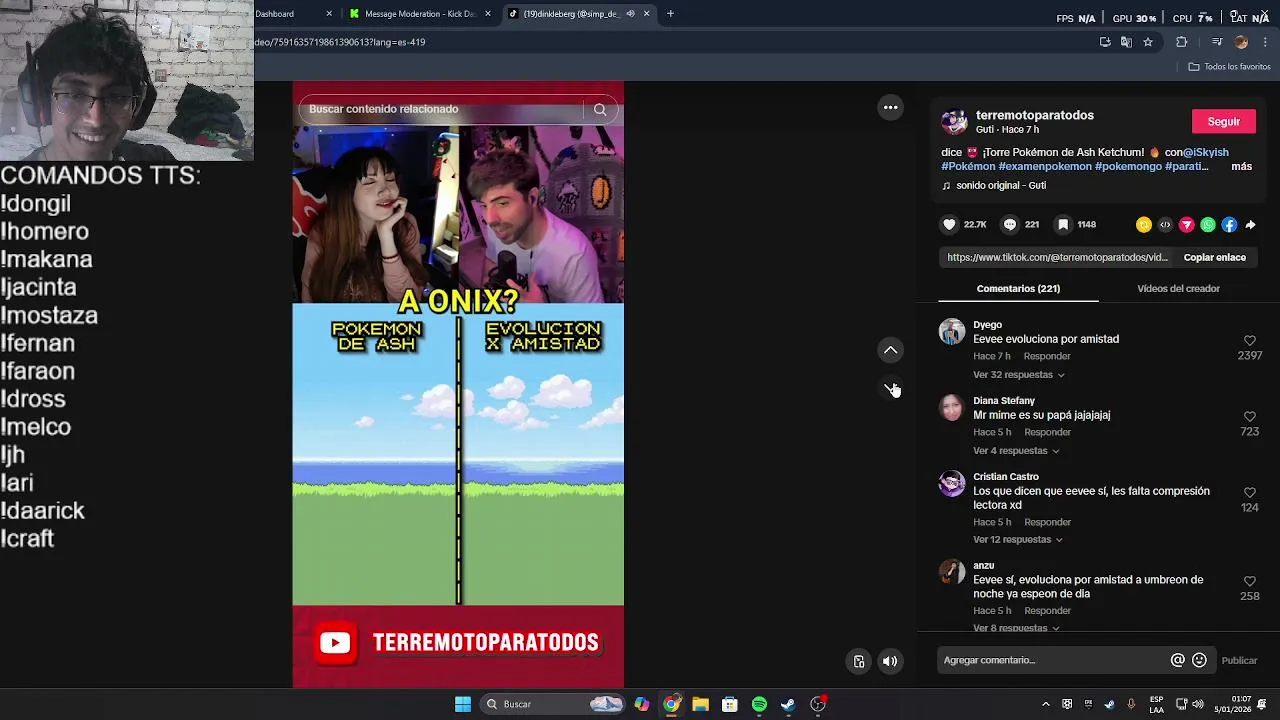1280x720 pixels.
Task: Click the translate page icon in address bar
Action: coord(1126,42)
